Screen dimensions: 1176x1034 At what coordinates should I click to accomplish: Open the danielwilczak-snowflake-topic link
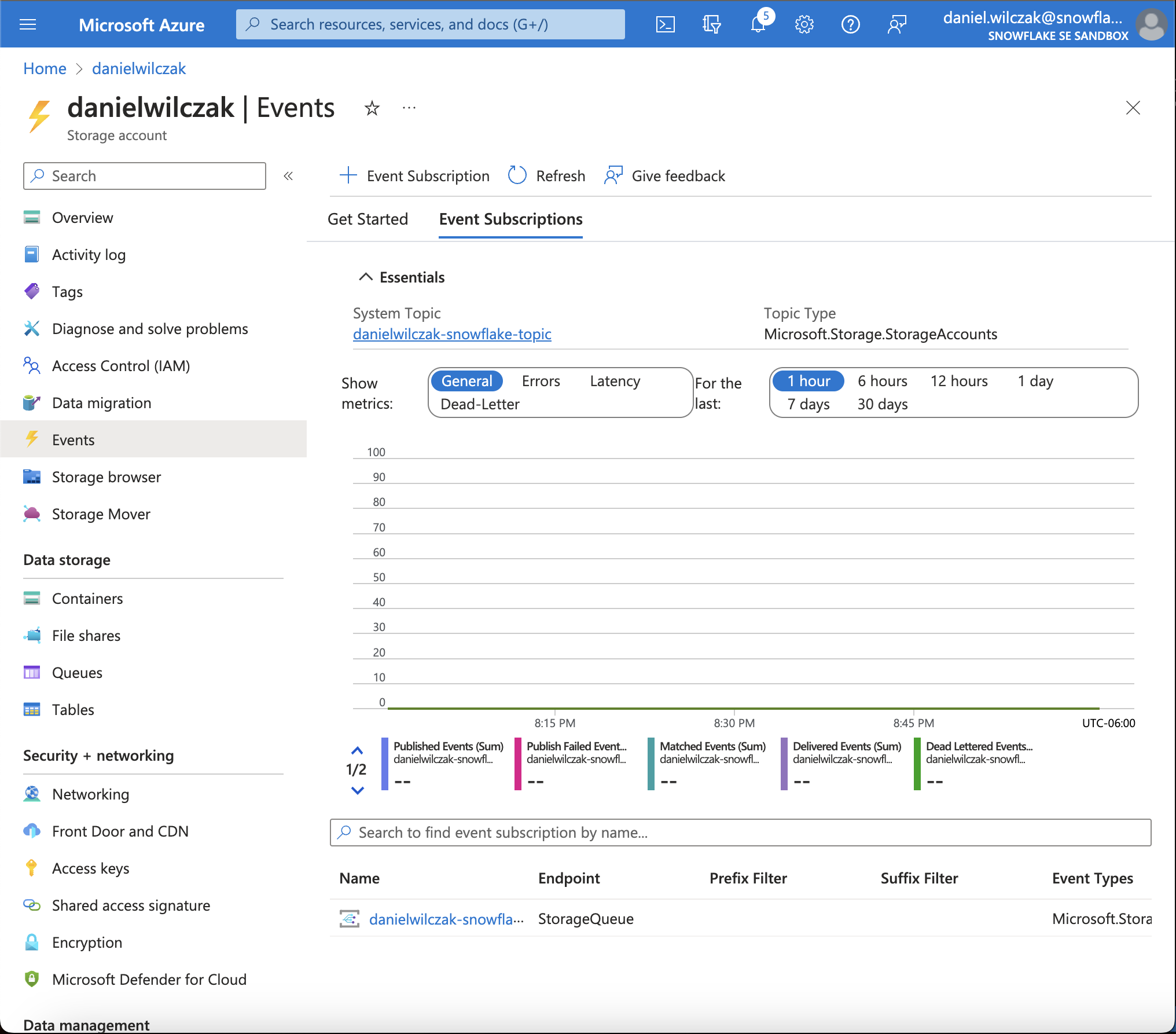point(452,334)
